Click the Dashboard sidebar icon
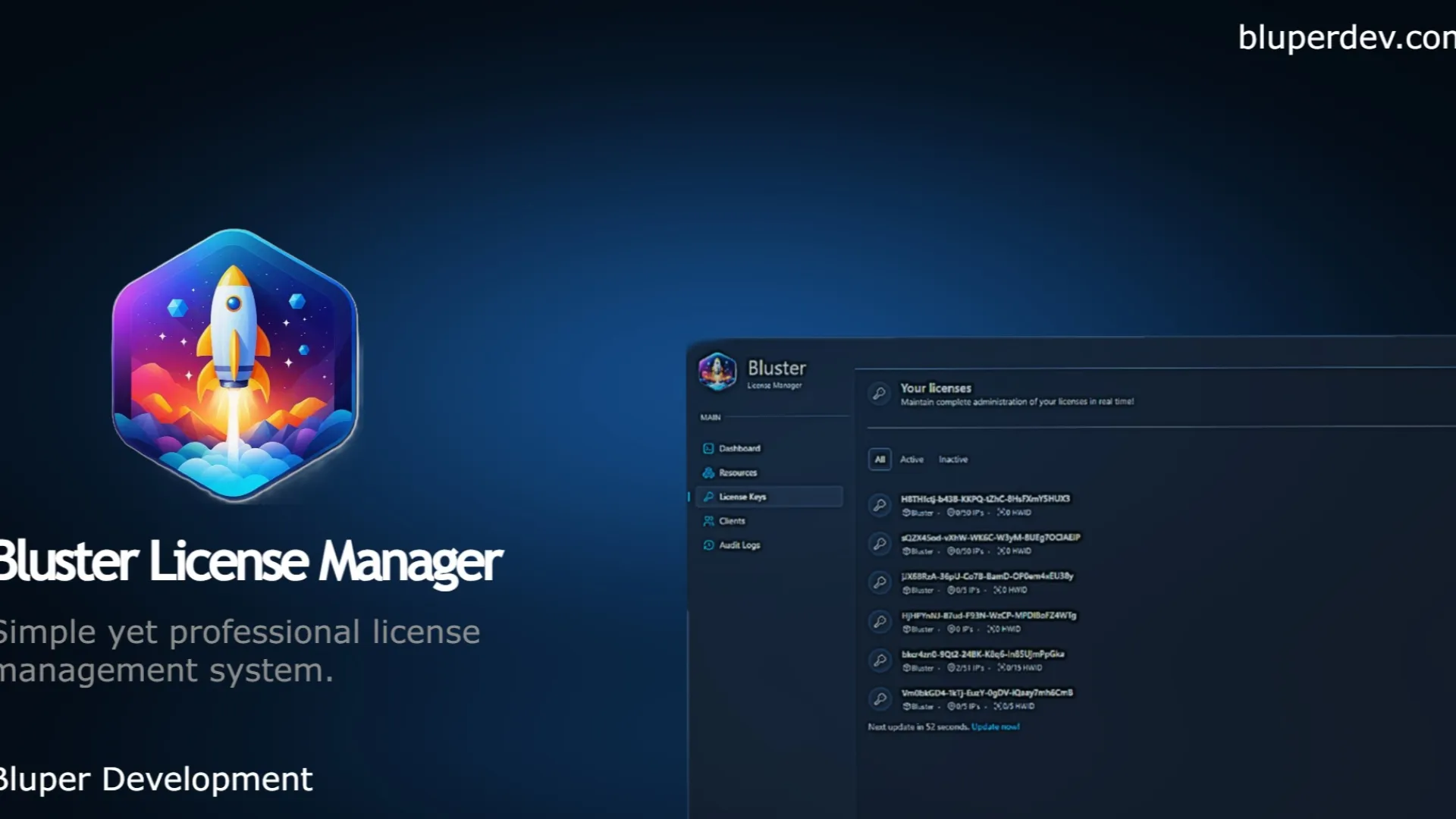 coord(708,448)
